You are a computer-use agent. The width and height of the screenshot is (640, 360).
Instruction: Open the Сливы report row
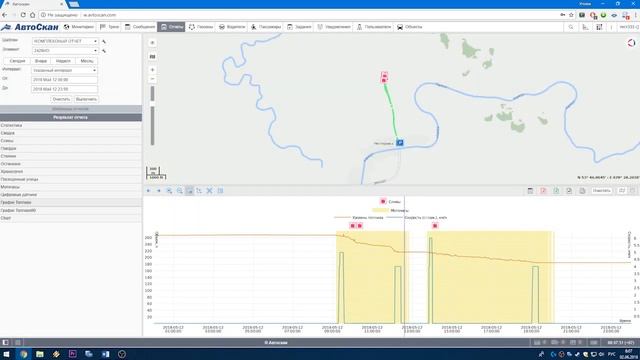click(71, 141)
